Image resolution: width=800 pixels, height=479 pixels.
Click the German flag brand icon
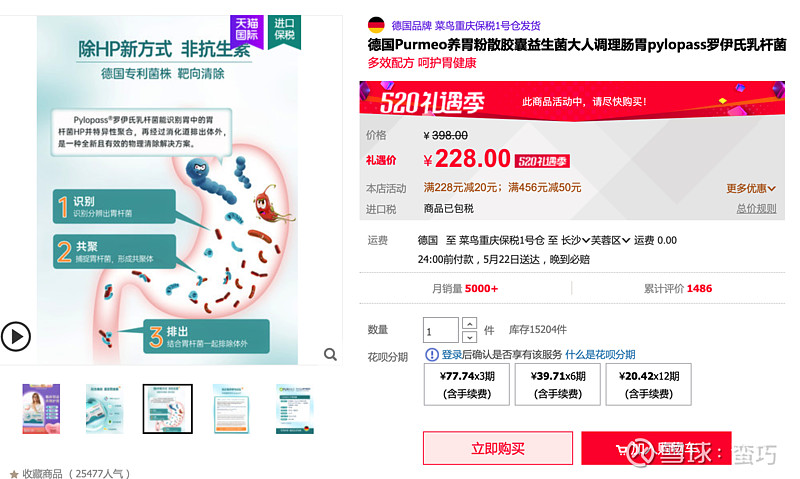[x=376, y=25]
